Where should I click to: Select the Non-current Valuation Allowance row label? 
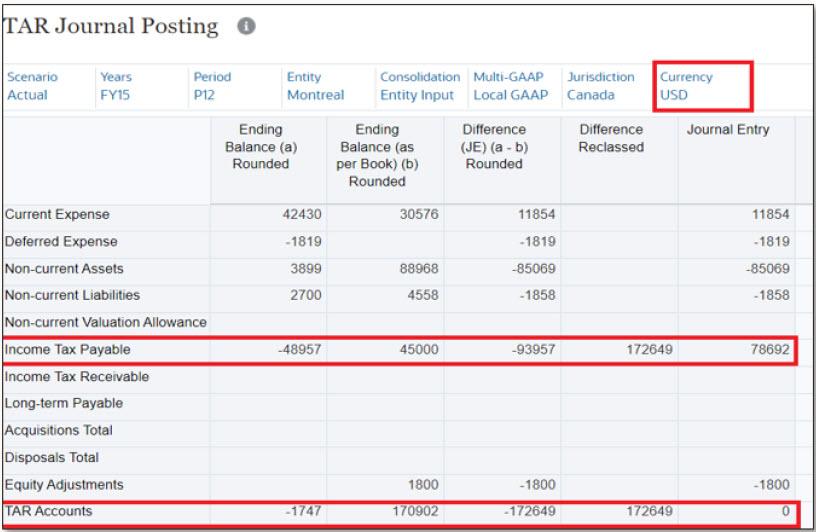(106, 322)
